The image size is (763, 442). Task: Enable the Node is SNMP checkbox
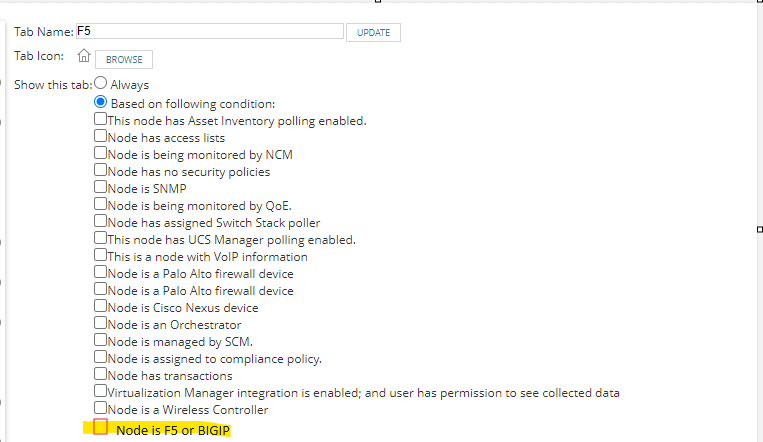click(100, 187)
